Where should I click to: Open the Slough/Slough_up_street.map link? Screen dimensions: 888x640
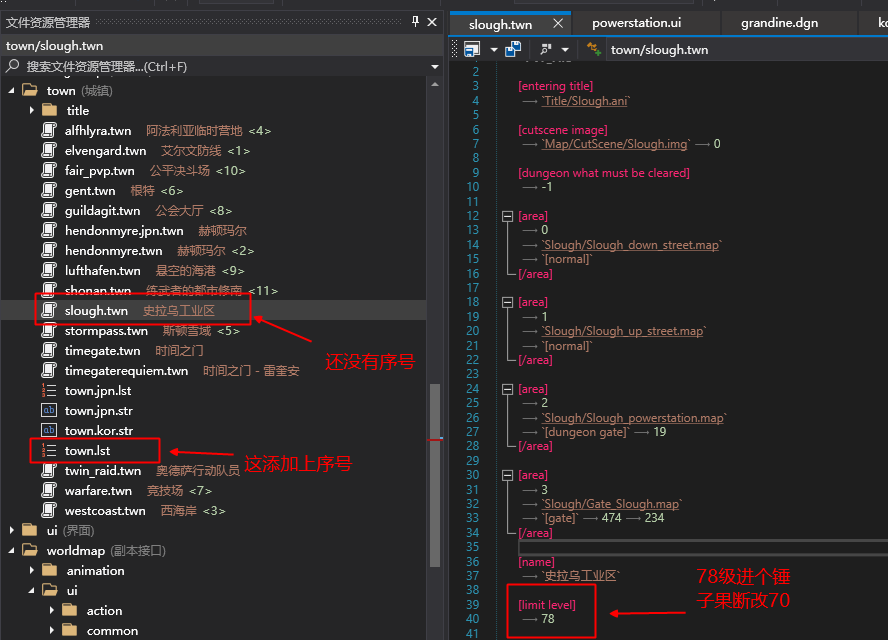click(624, 331)
